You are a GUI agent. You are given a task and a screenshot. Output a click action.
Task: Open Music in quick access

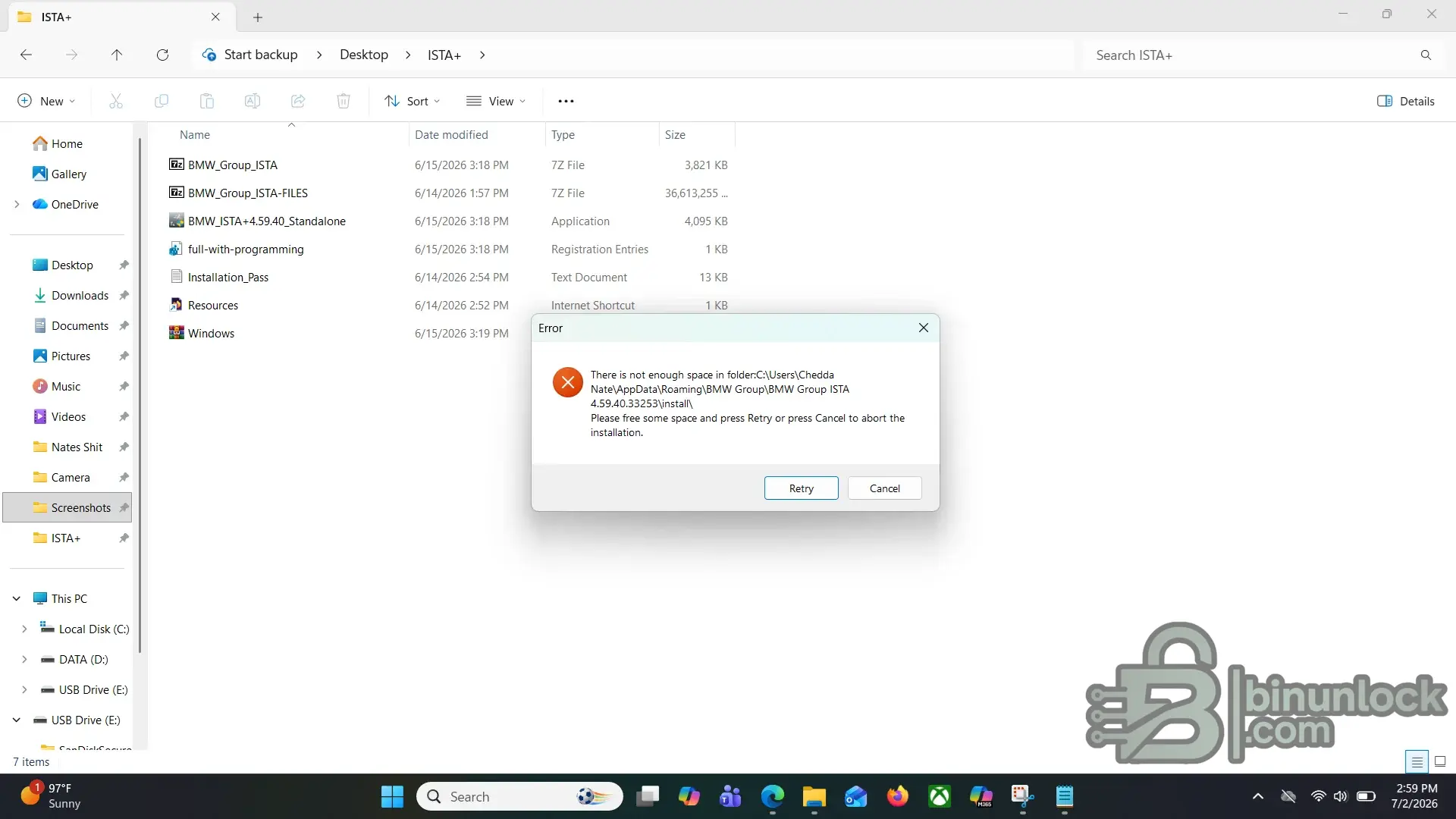click(65, 386)
